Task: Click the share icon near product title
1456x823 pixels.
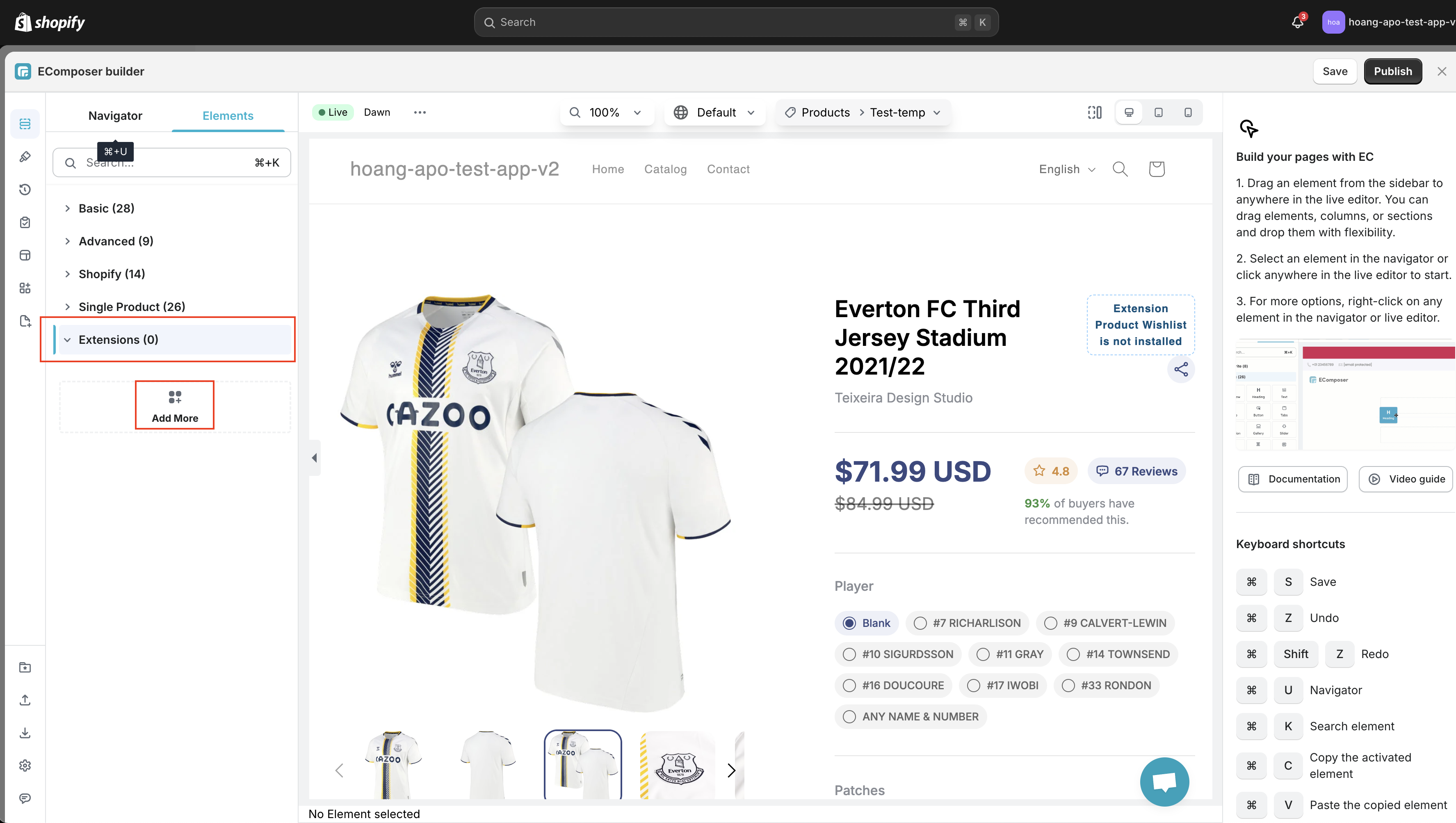Action: 1181,370
